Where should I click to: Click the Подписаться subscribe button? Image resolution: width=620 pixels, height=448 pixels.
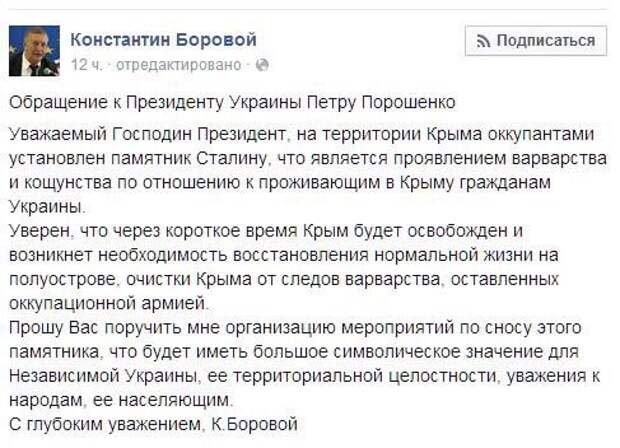(x=536, y=41)
